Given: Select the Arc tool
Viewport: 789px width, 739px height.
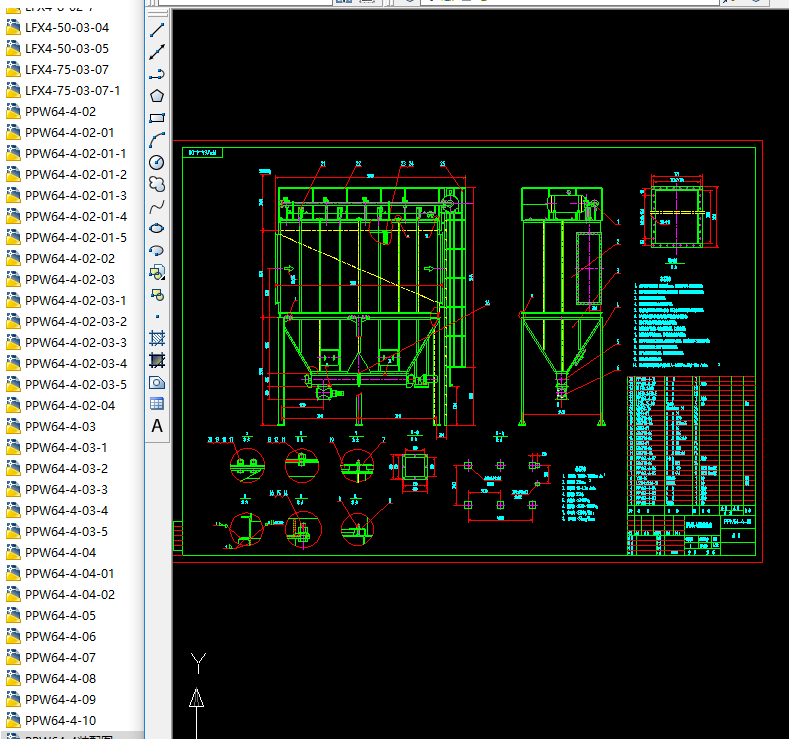Looking at the screenshot, I should [x=157, y=140].
